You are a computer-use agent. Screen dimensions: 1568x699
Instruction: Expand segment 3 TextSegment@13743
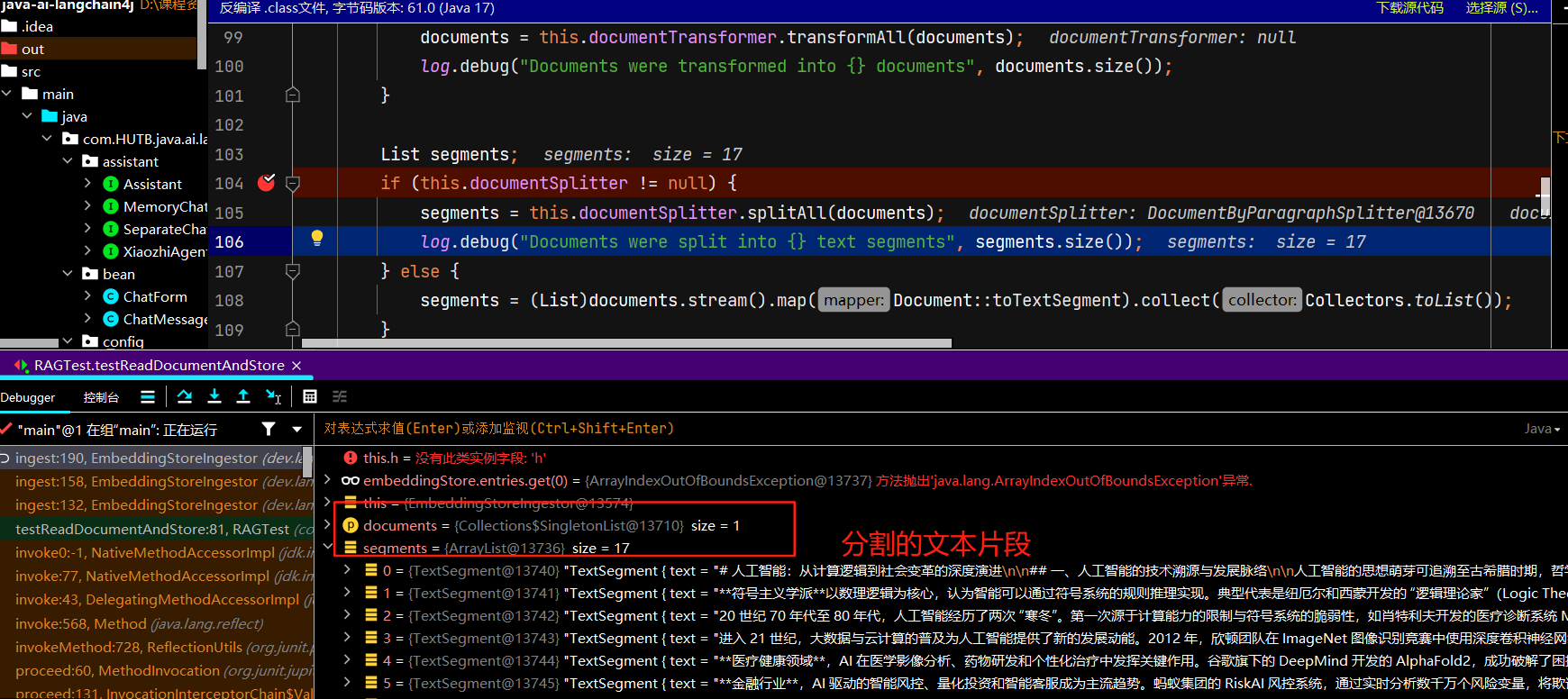[347, 638]
